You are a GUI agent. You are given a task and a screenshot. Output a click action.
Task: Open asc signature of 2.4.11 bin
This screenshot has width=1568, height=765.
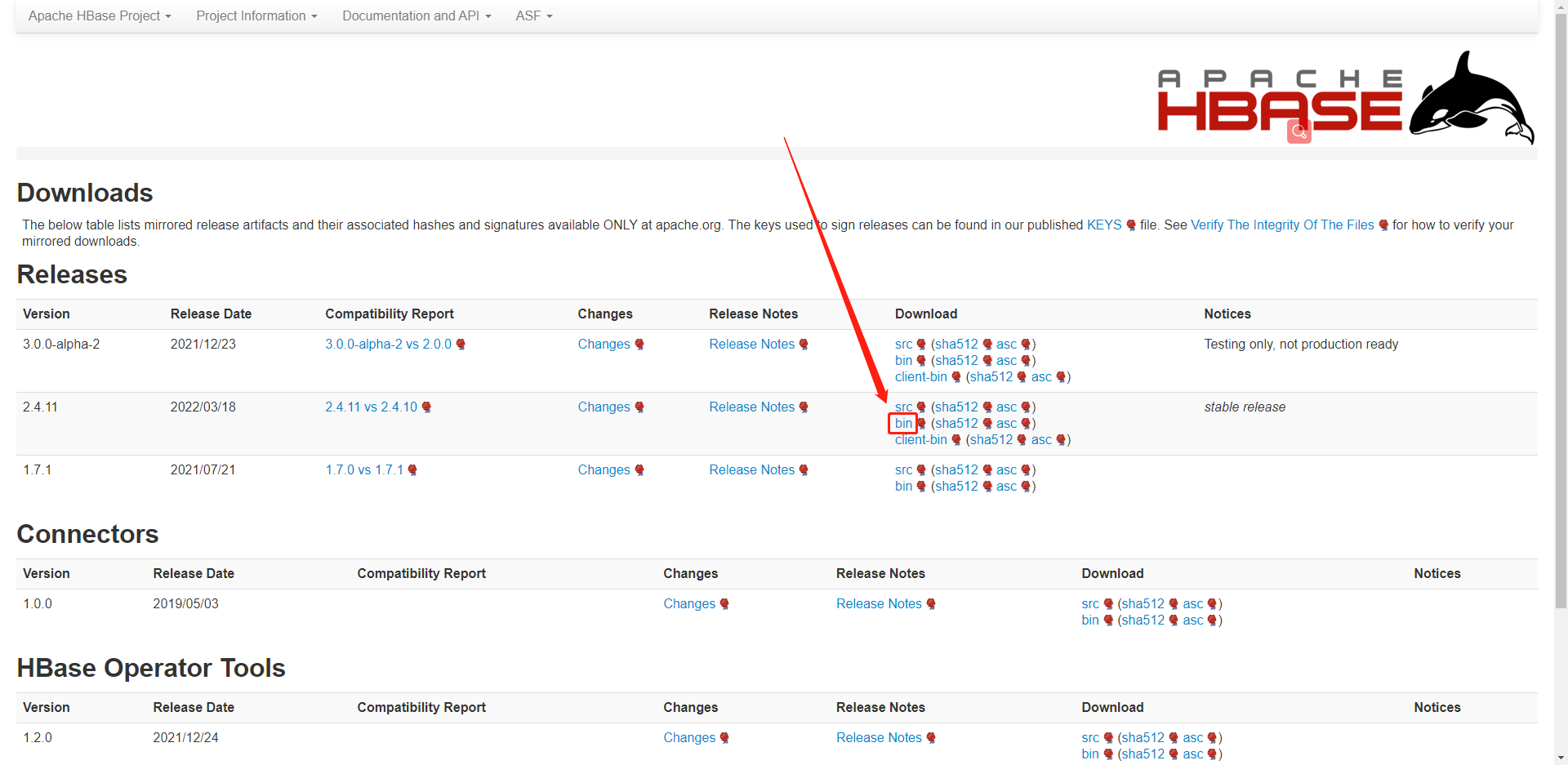[x=1006, y=423]
